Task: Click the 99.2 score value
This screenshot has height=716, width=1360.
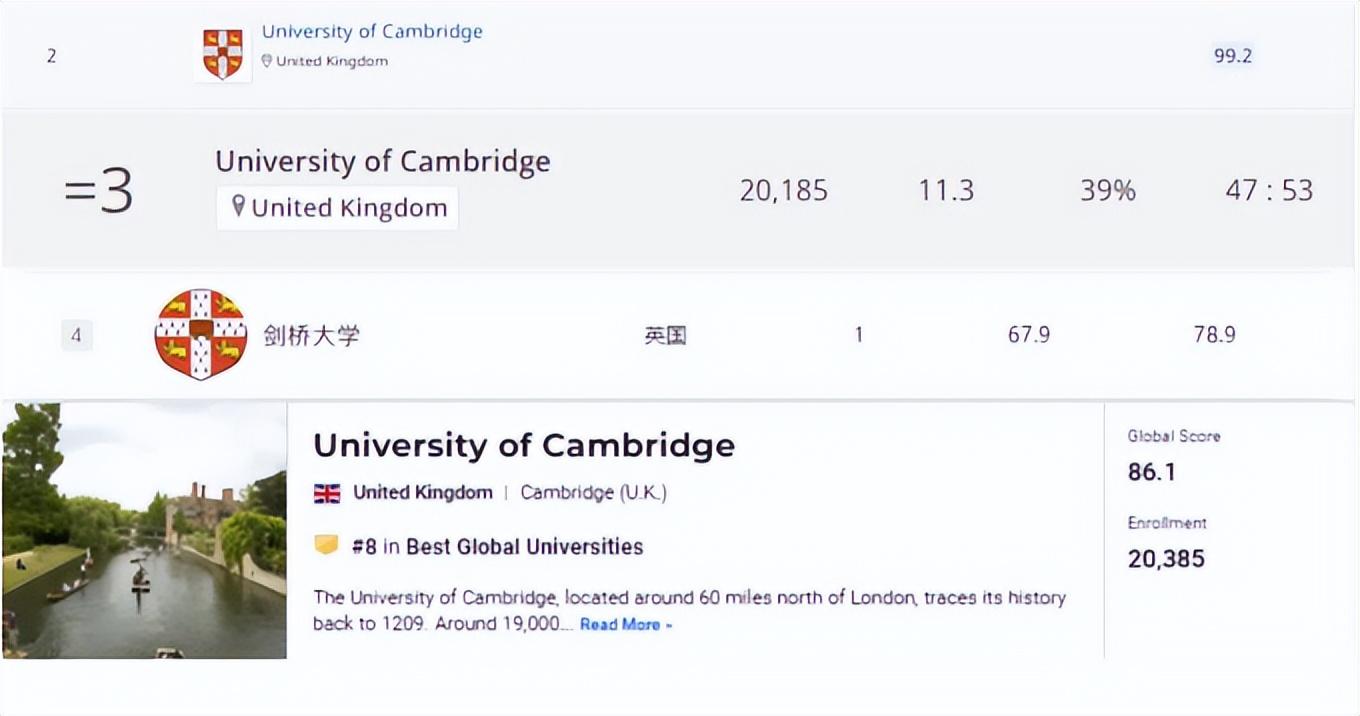Action: [1233, 56]
